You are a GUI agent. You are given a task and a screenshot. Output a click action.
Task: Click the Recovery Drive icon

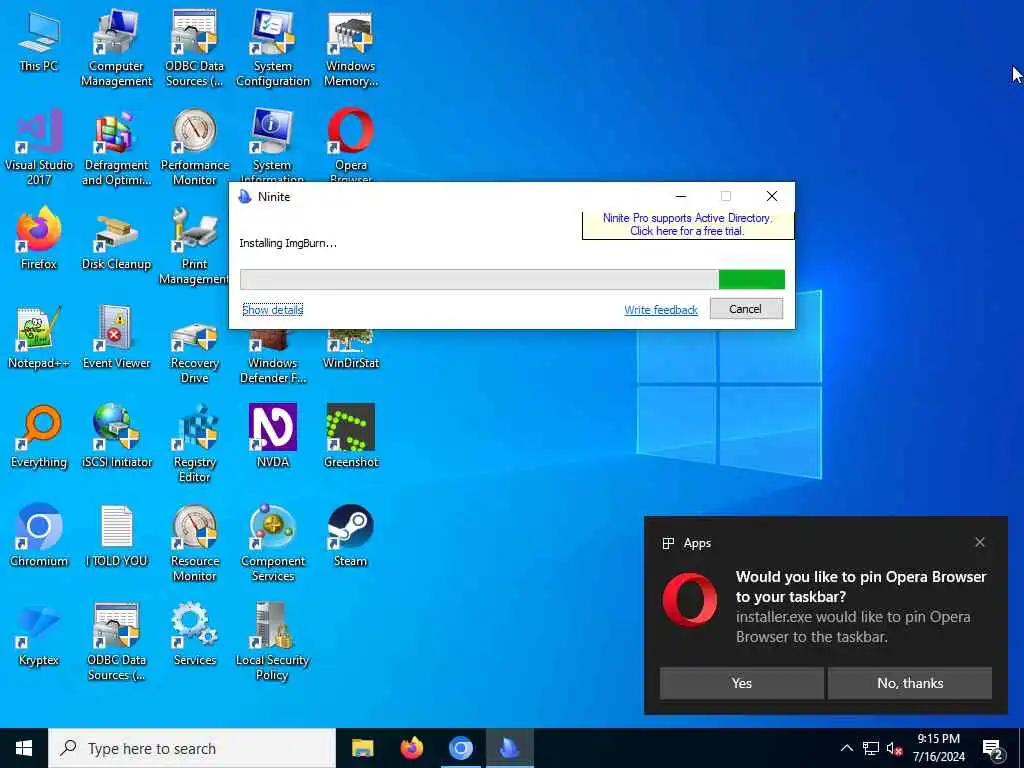coord(195,353)
